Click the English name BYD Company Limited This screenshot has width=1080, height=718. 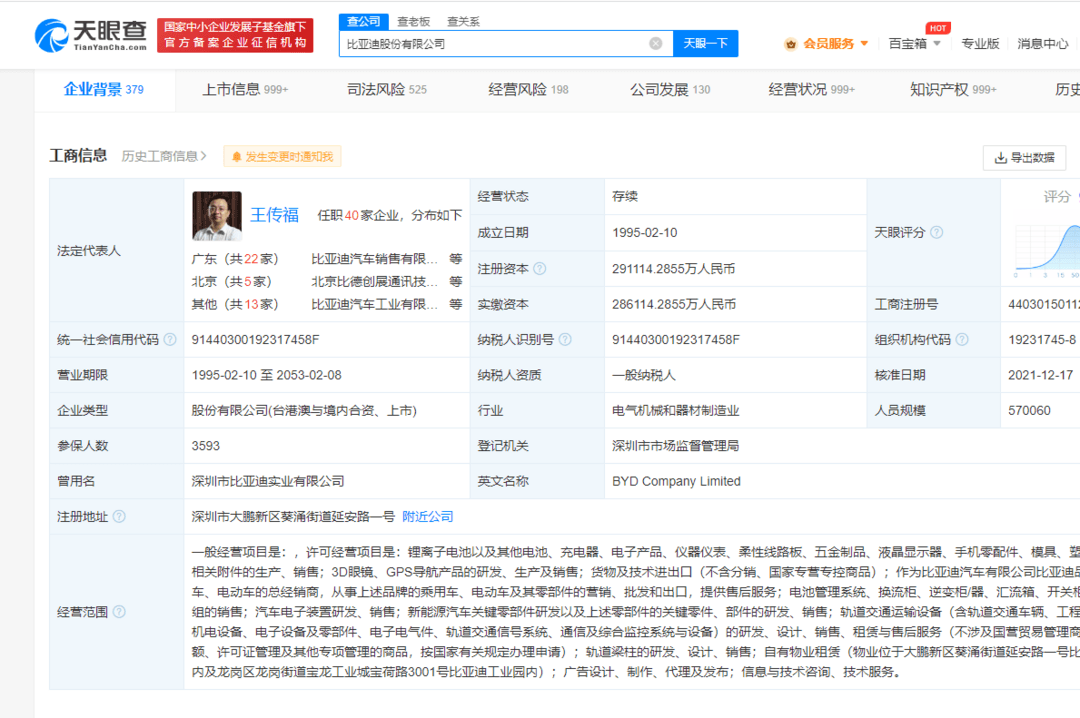[x=676, y=481]
